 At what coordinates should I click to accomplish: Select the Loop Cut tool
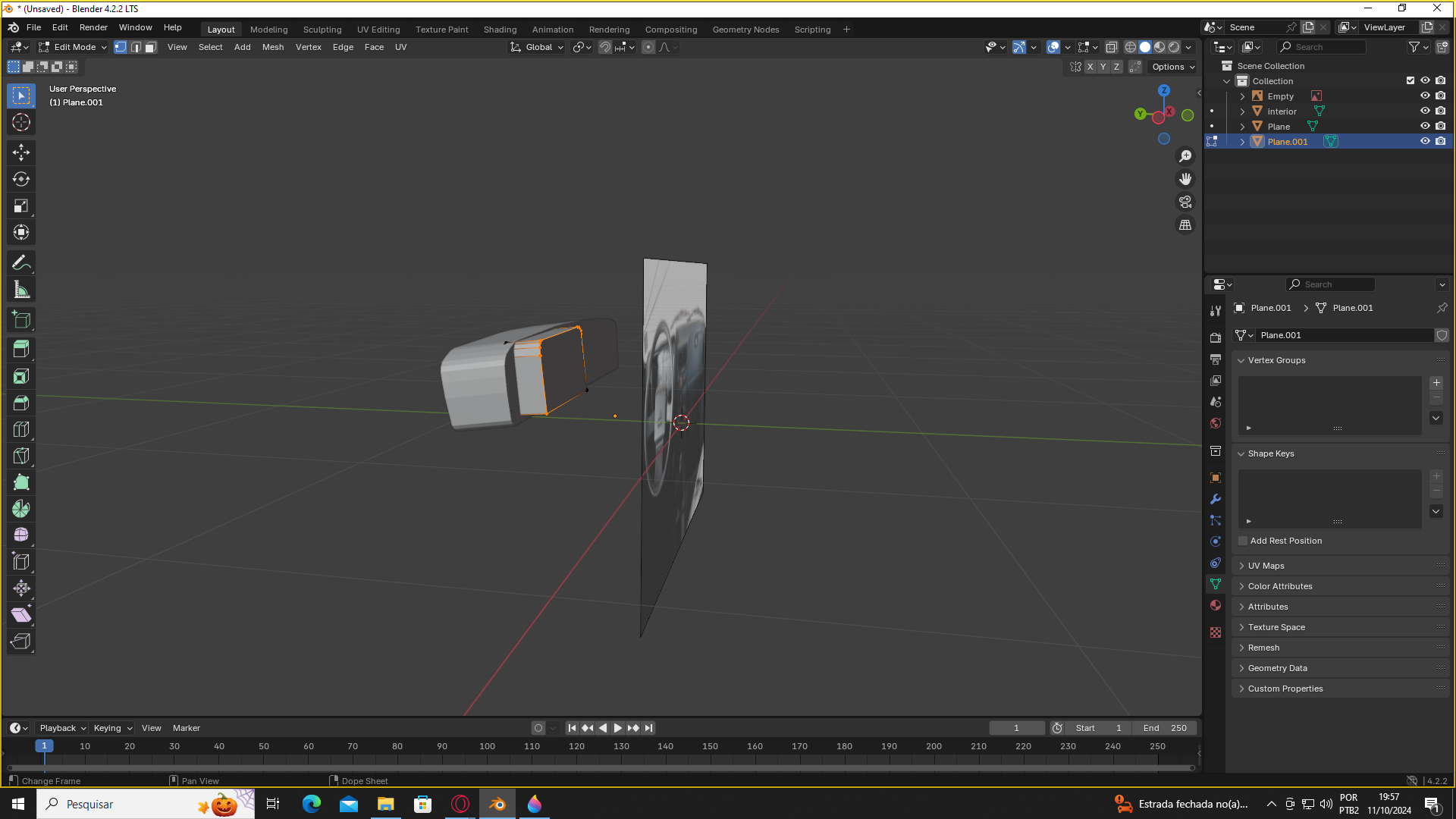(21, 429)
